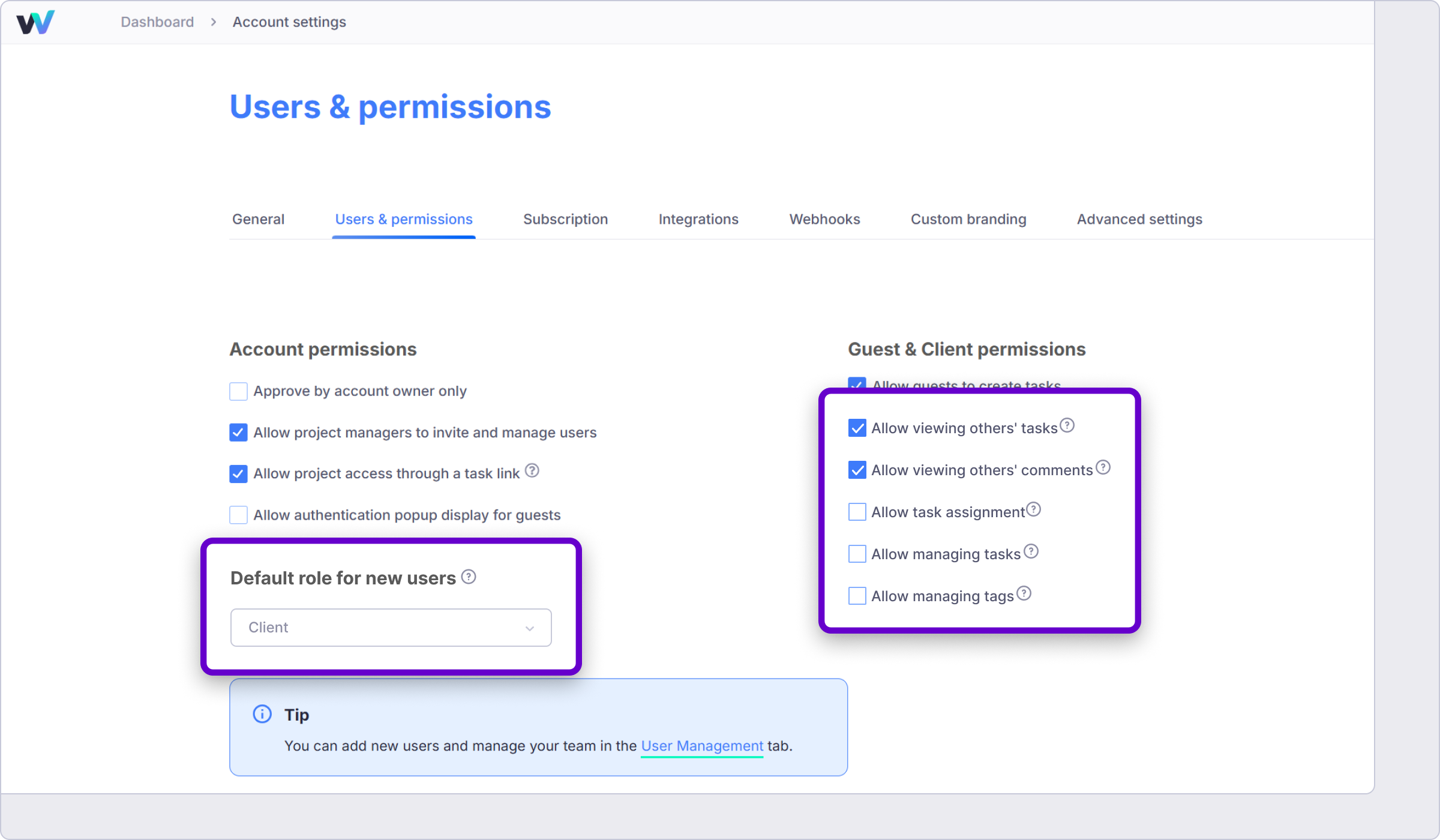Image resolution: width=1440 pixels, height=840 pixels.
Task: Click help icon for viewing others' comments
Action: pyautogui.click(x=1103, y=467)
